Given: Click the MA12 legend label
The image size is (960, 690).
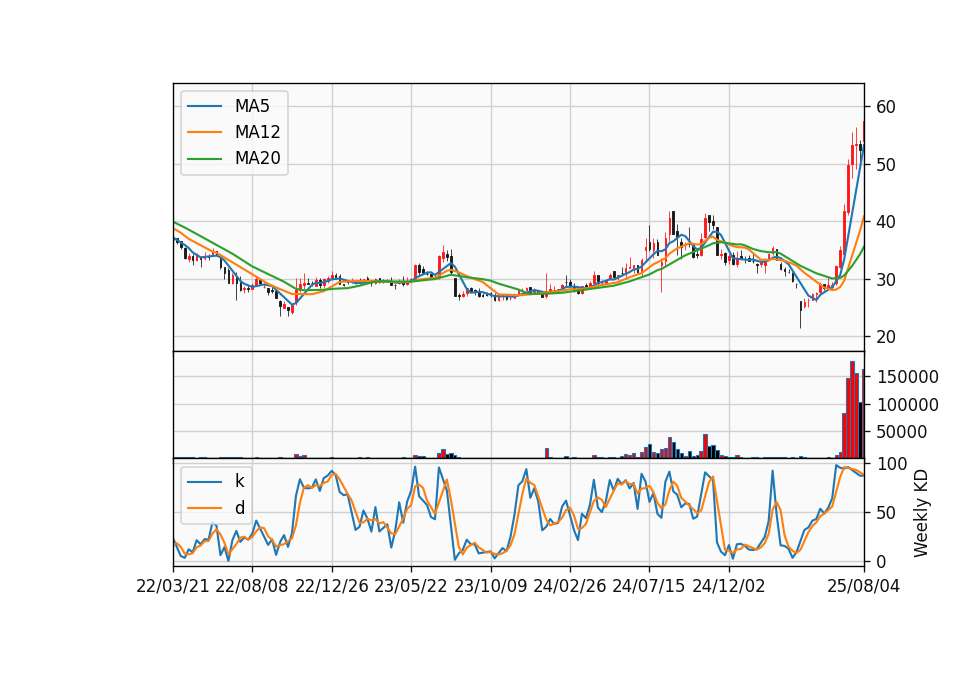Looking at the screenshot, I should [x=257, y=132].
